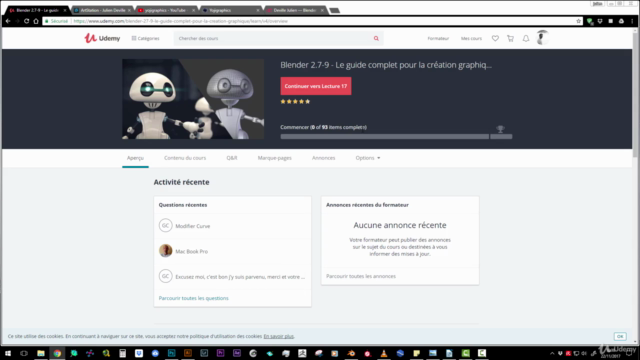Open VLC from the taskbar

pos(384,353)
